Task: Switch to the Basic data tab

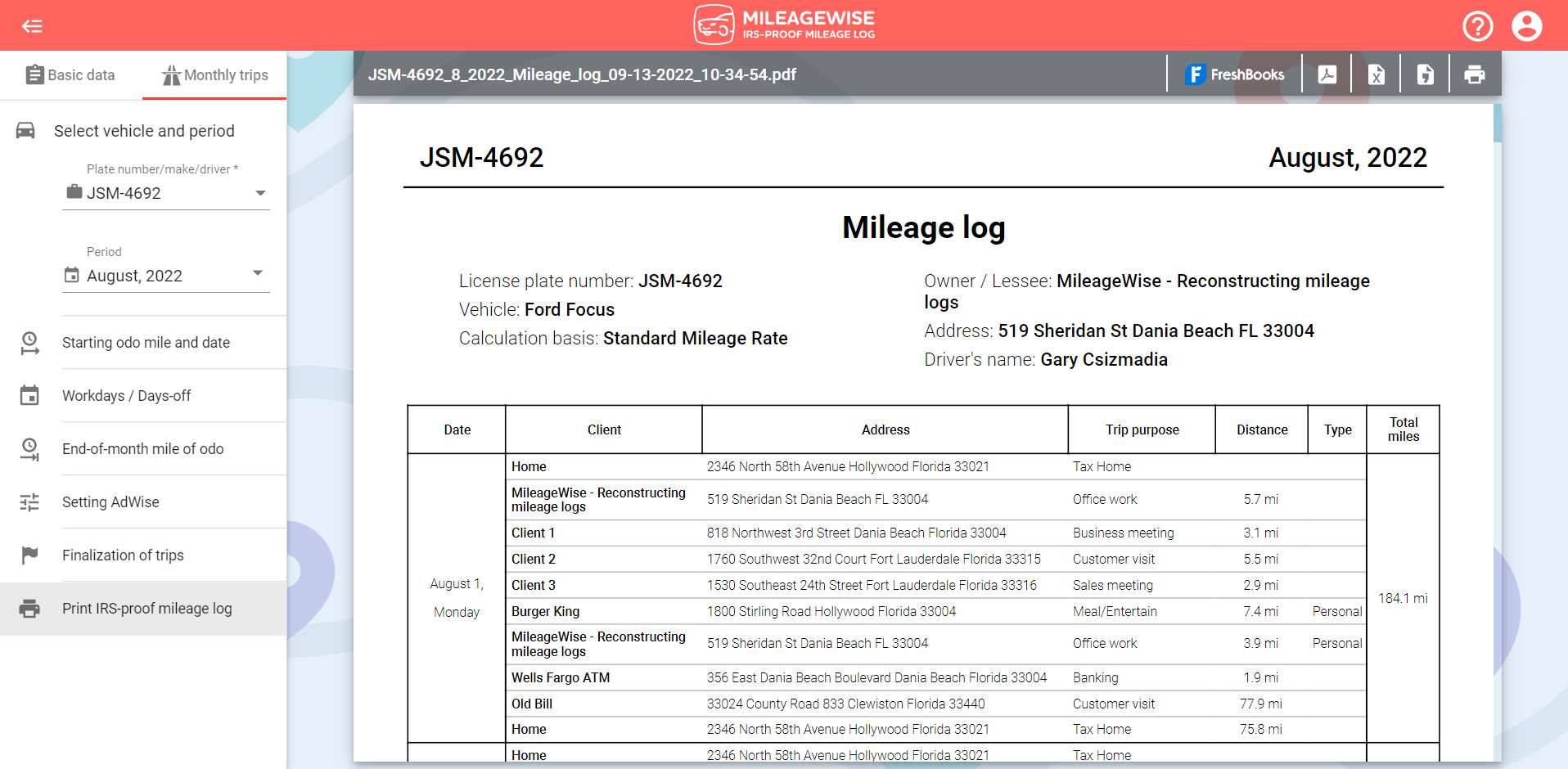Action: (x=71, y=75)
